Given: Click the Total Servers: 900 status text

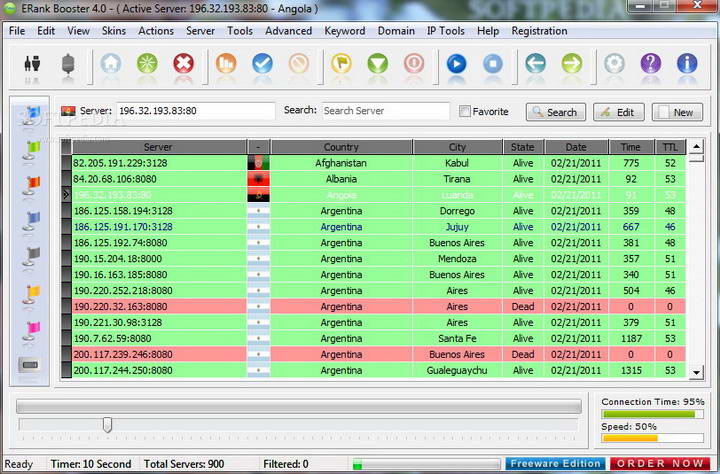Looking at the screenshot, I should click(x=184, y=464).
